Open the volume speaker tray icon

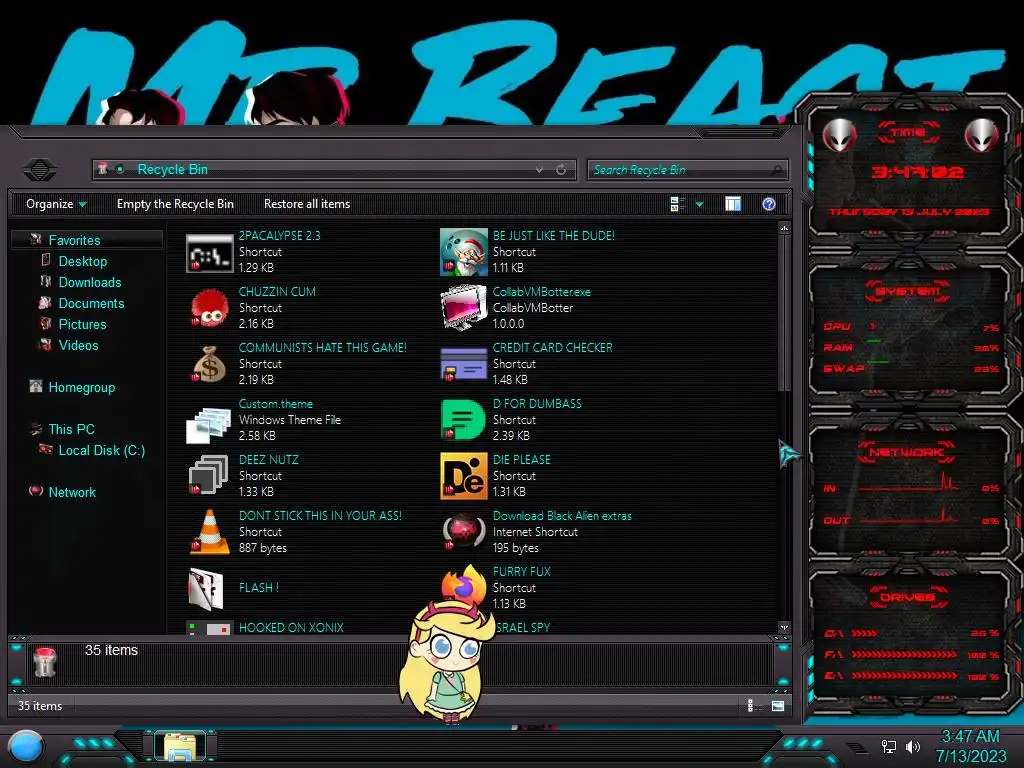[913, 746]
